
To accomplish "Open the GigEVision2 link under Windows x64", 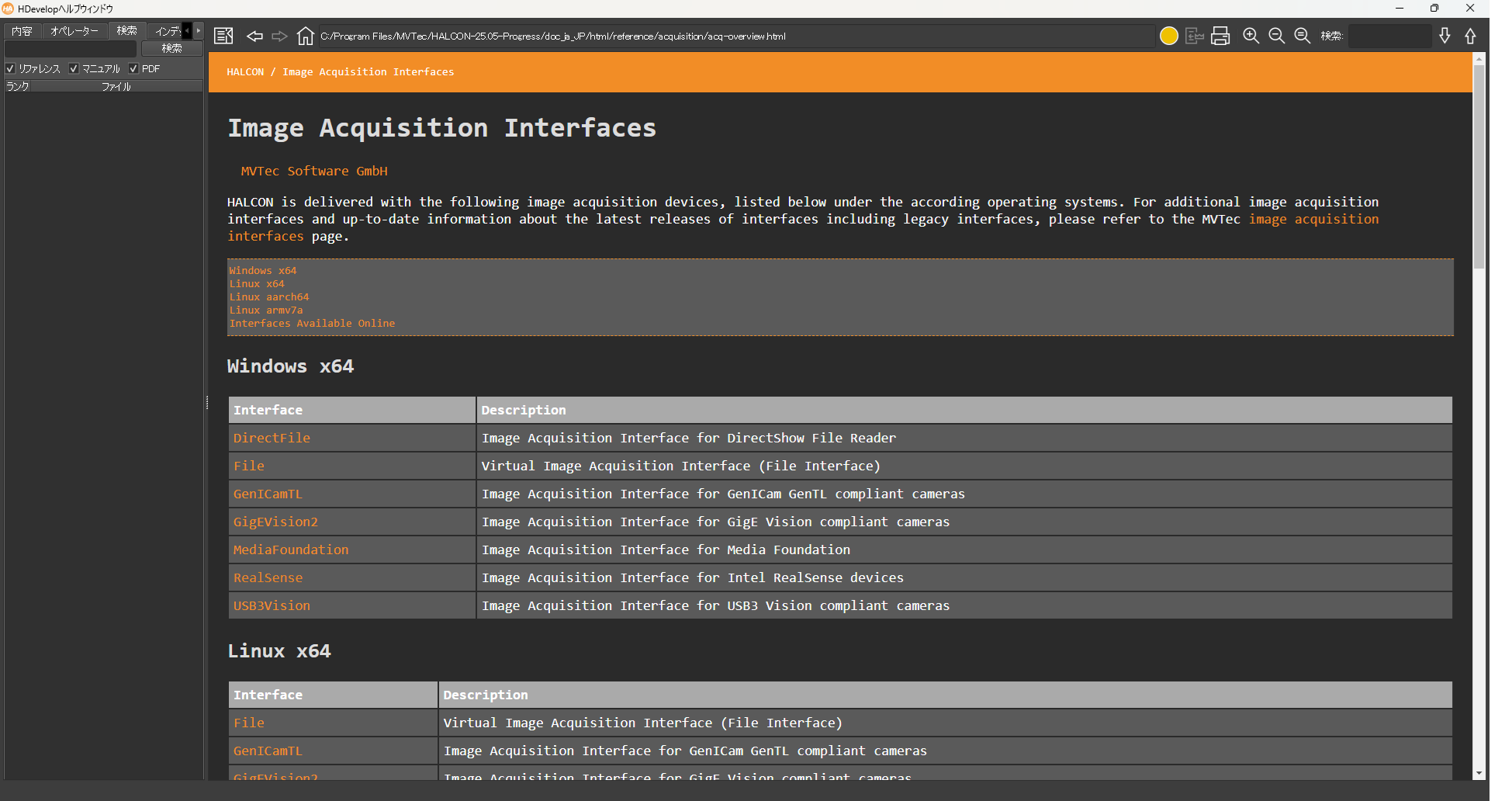I will pyautogui.click(x=275, y=522).
